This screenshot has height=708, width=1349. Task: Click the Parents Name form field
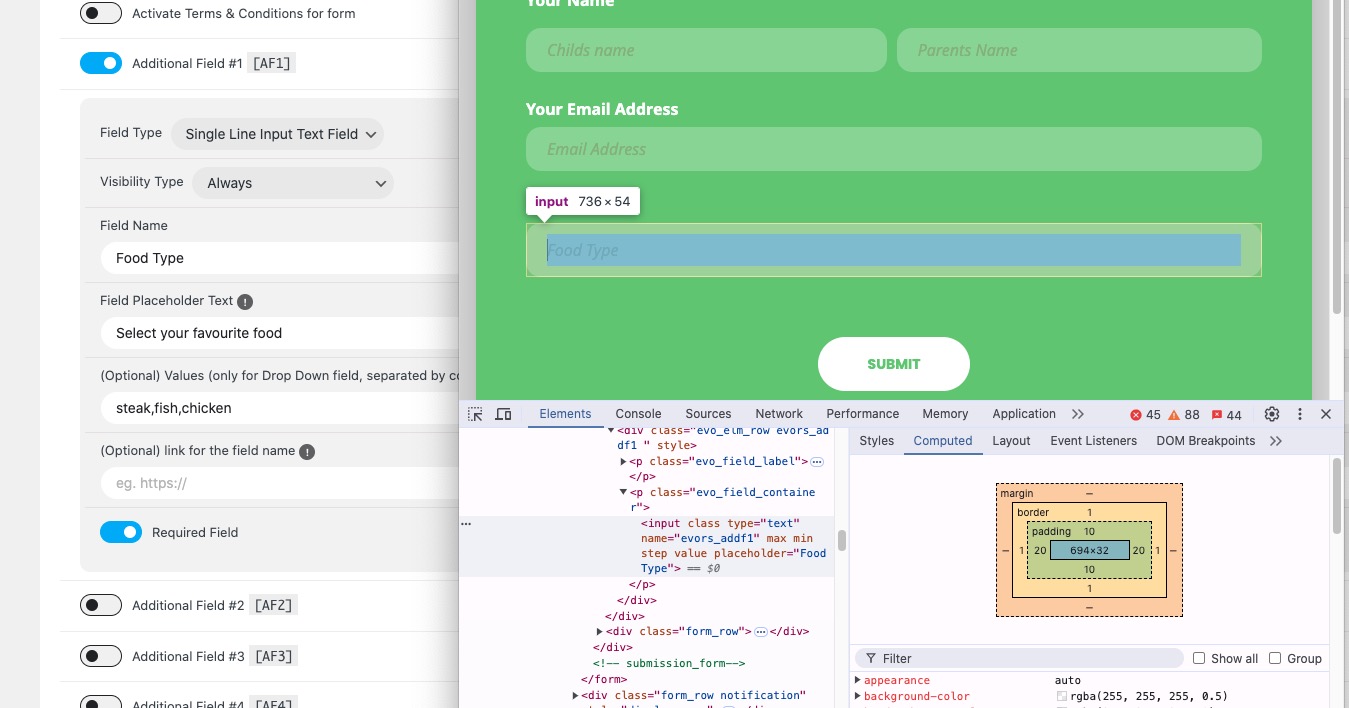[x=1079, y=50]
